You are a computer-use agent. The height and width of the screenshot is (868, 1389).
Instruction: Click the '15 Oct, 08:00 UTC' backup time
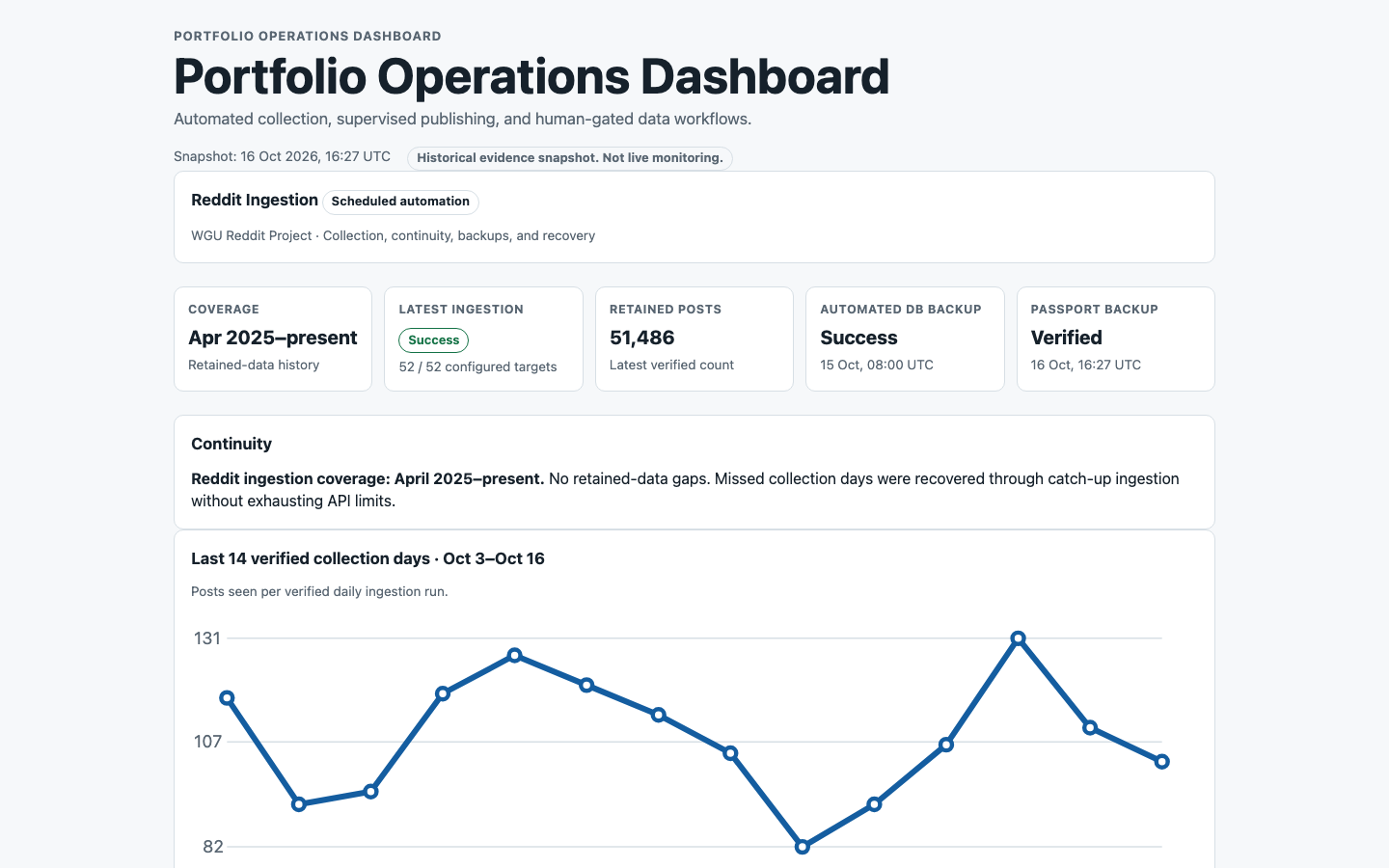point(877,365)
